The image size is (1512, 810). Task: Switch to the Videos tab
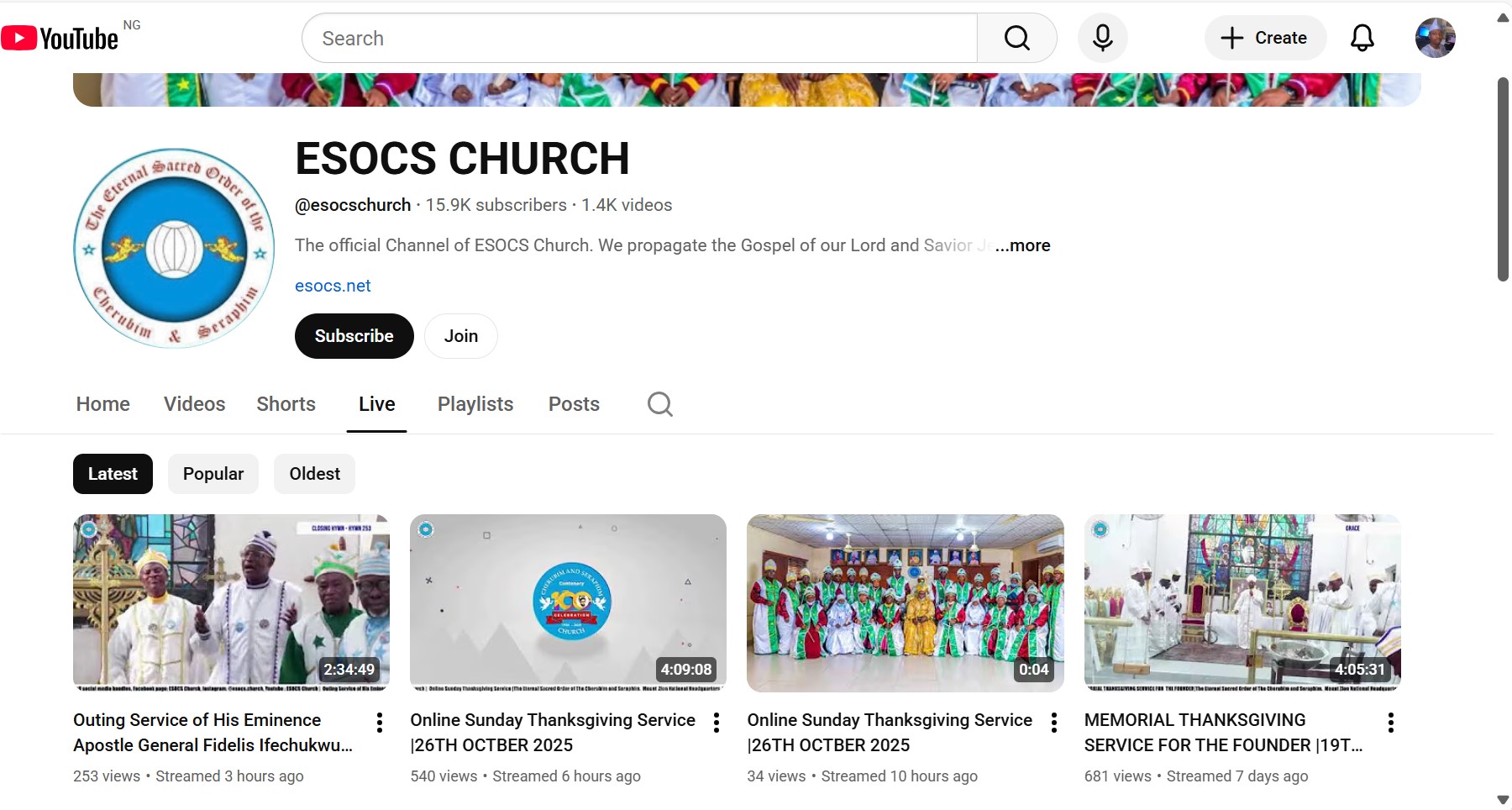coord(194,404)
